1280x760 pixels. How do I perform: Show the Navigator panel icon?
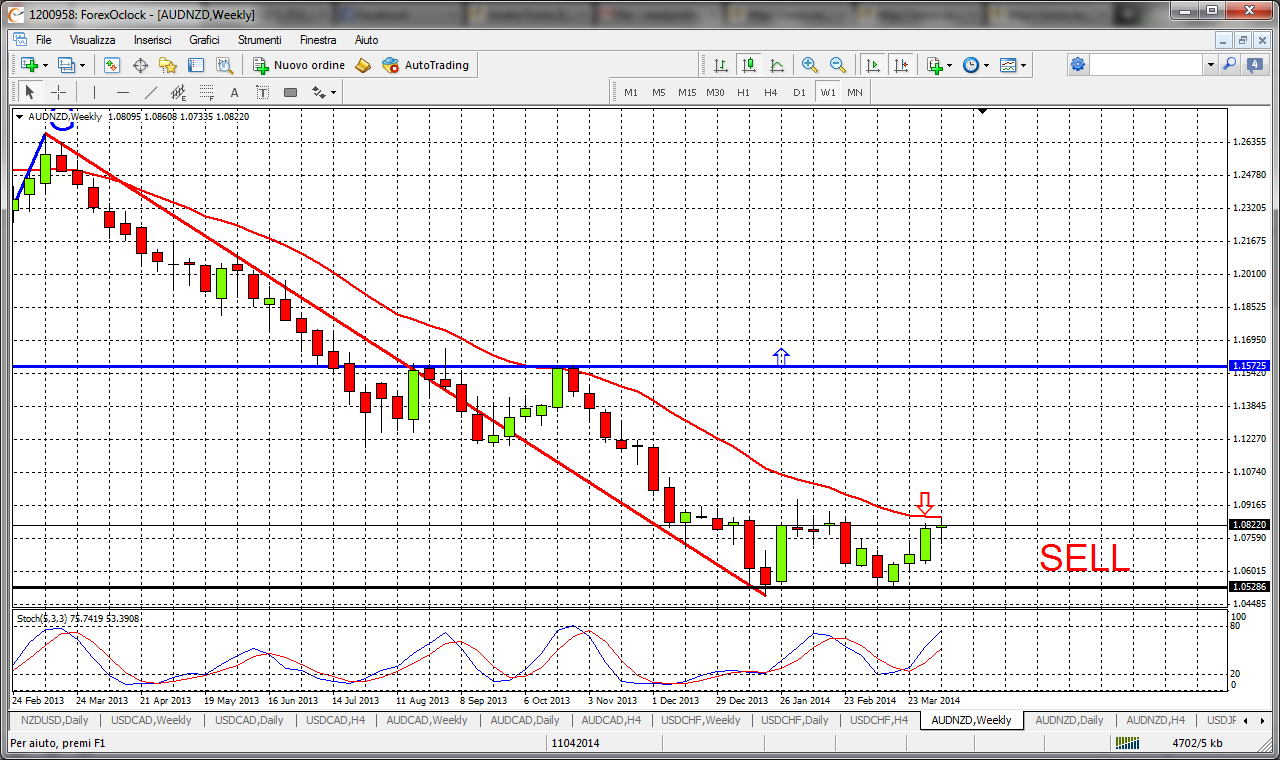click(168, 65)
